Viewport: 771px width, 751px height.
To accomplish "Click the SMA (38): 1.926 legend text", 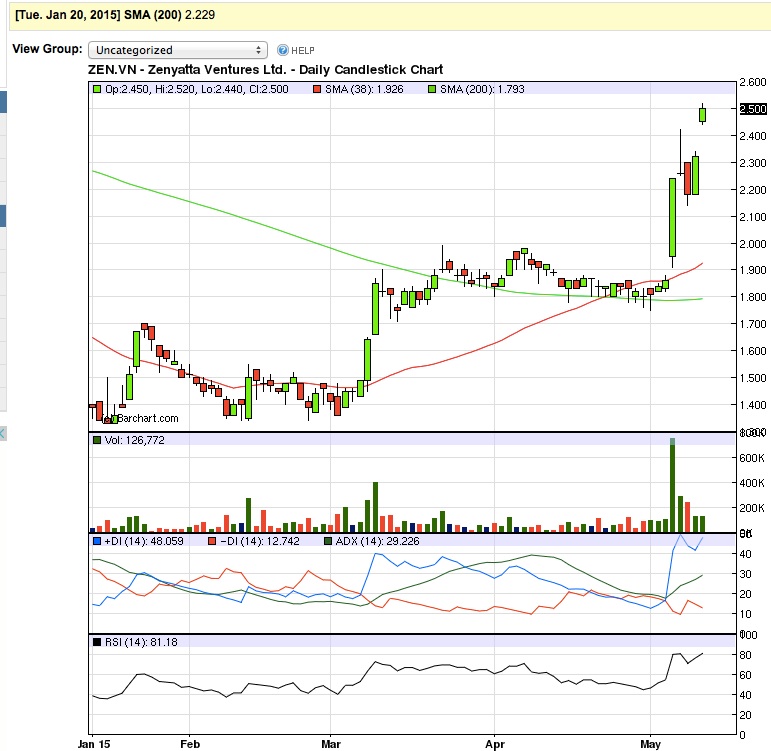I will click(364, 90).
